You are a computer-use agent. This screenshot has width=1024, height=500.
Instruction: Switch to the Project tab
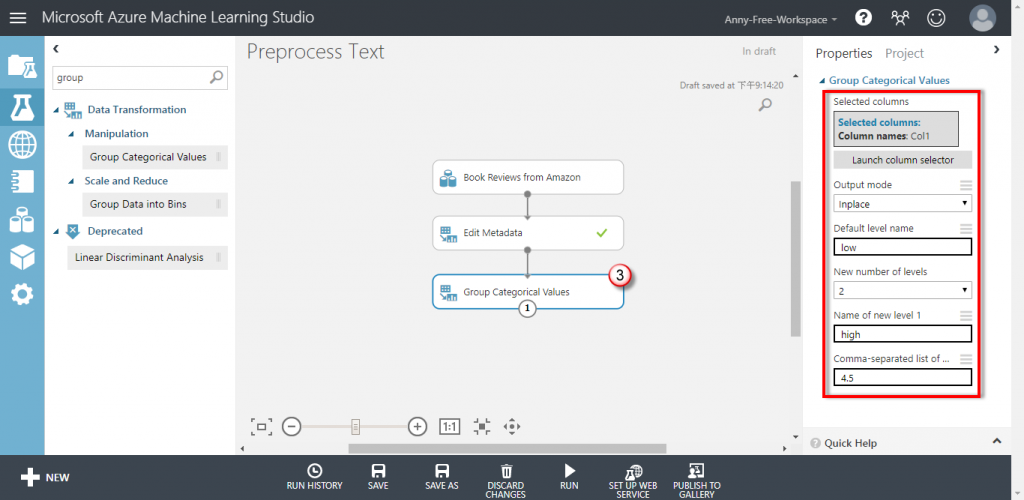[x=904, y=54]
